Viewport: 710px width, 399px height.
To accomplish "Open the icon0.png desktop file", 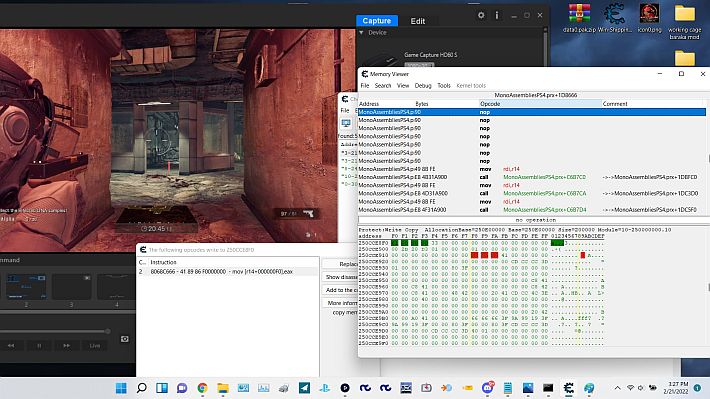I will (649, 18).
